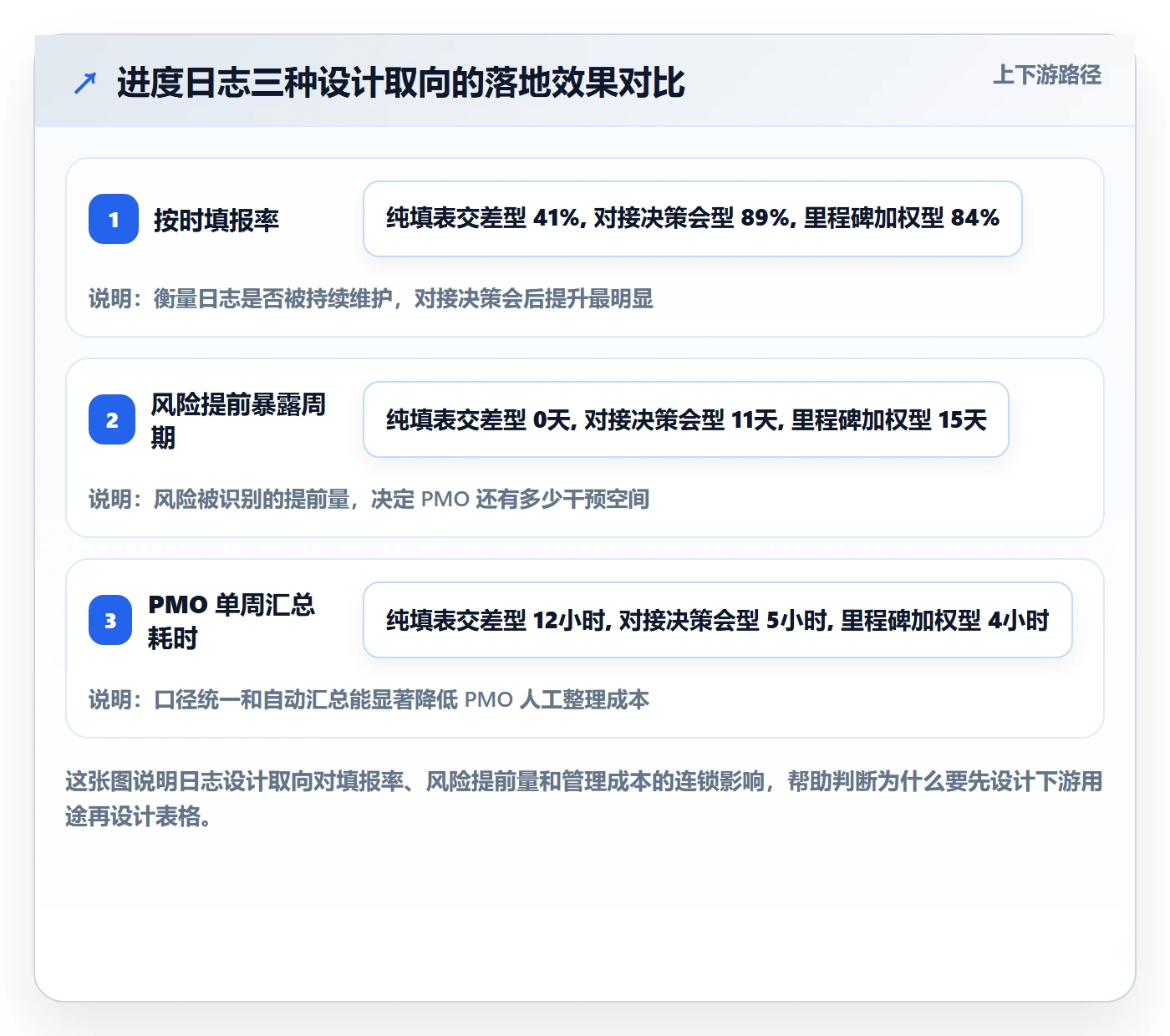Select the title 进度日志三种设计取向的落地效果对比
The width and height of the screenshot is (1170, 1036).
401,83
